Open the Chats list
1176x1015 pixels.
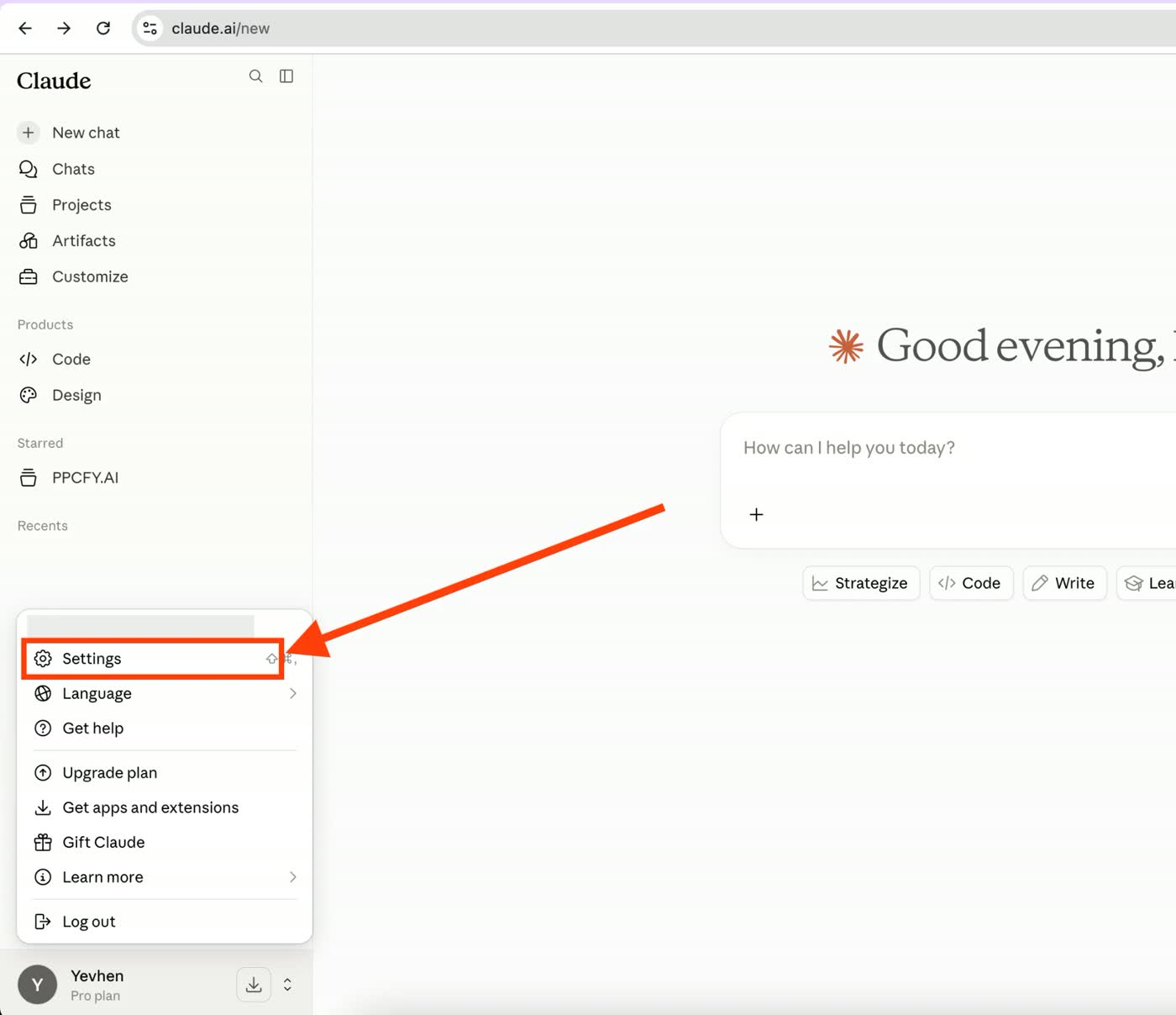(x=73, y=169)
